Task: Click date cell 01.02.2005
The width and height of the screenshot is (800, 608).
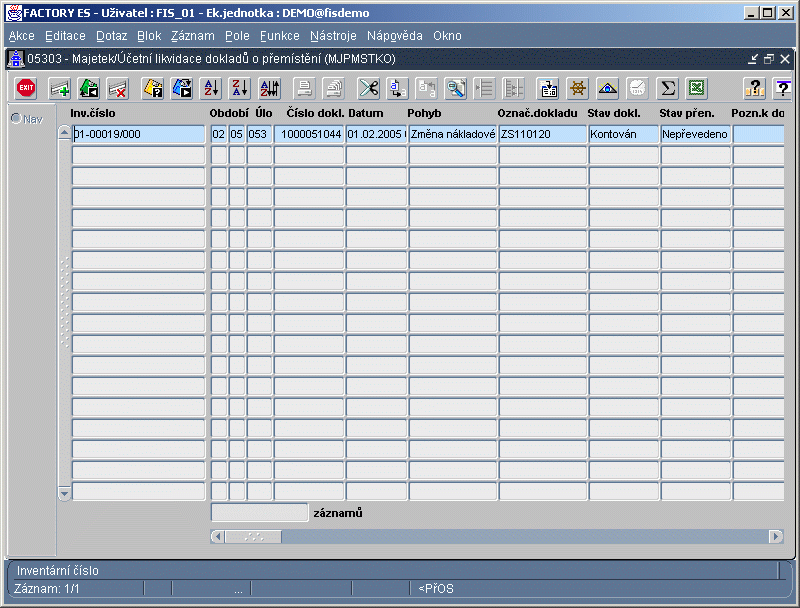Action: point(377,134)
